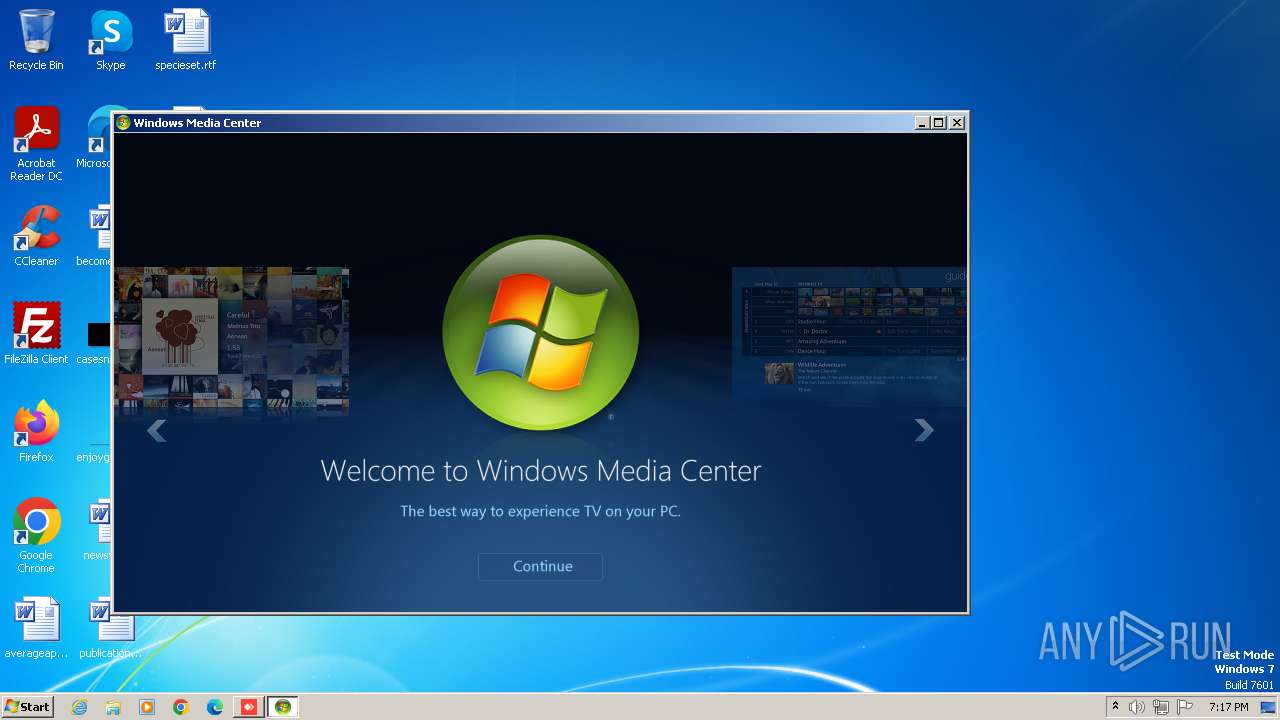Screen dimensions: 1280x720
Task: Open Chrome from the taskbar
Action: pos(181,707)
